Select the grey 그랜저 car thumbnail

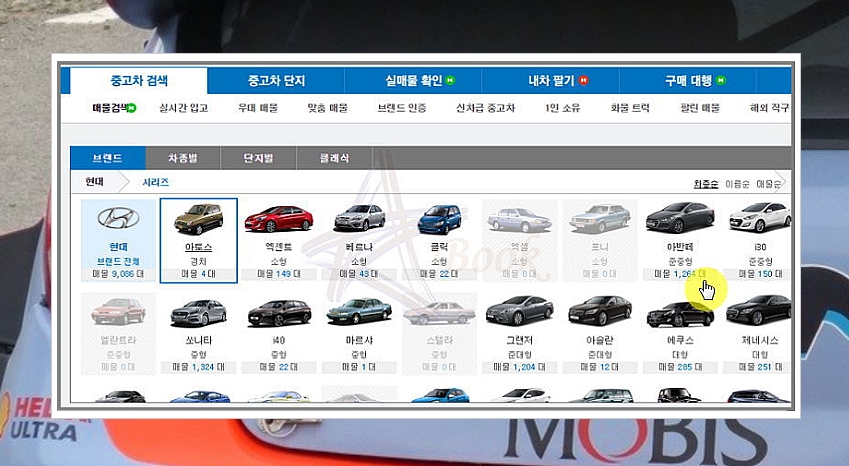click(x=519, y=311)
